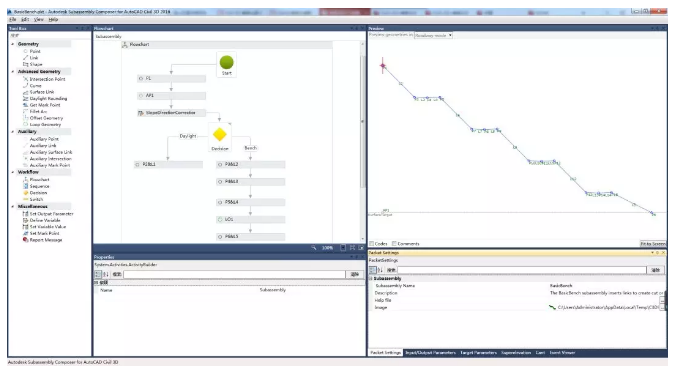Pick the Set Mark Point tool
The width and height of the screenshot is (677, 376).
(x=44, y=233)
